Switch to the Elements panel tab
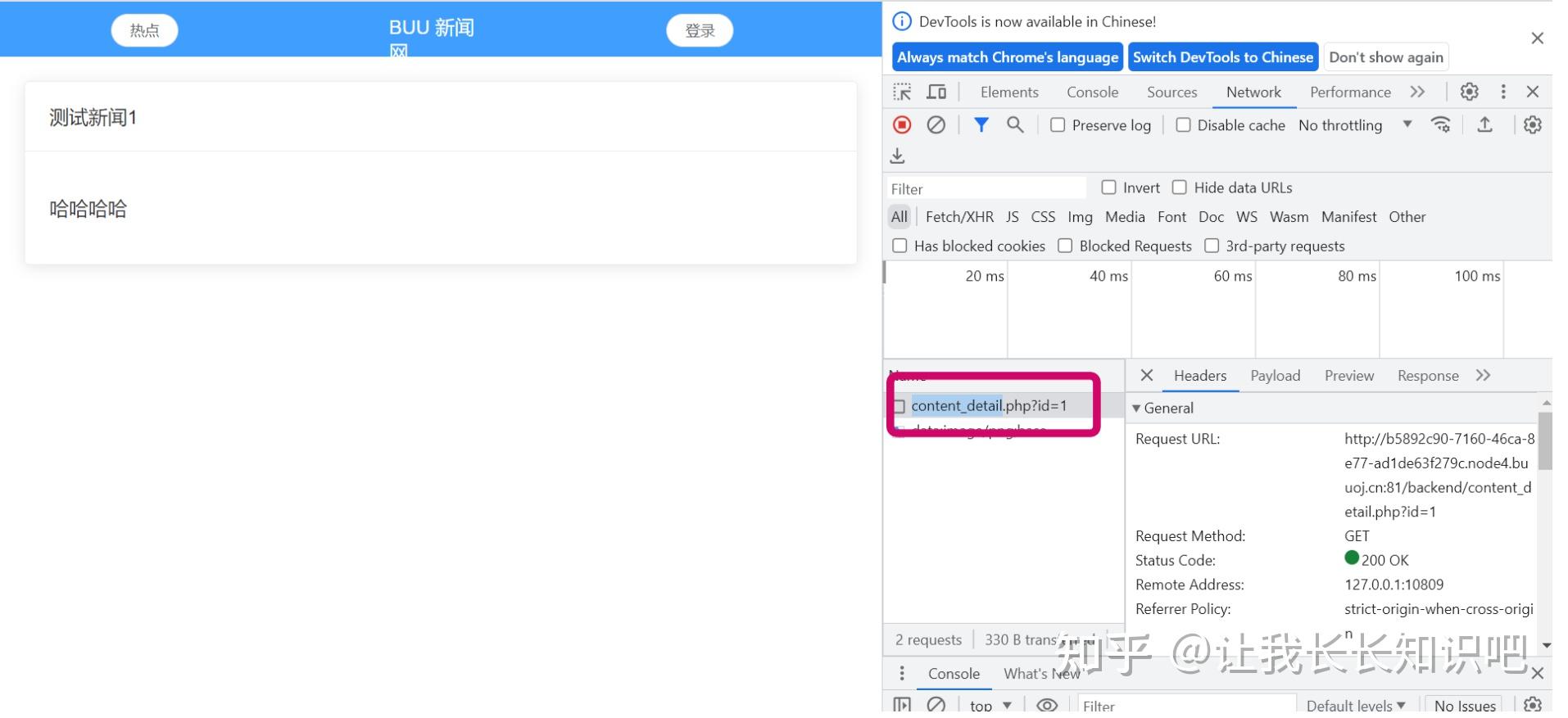Viewport: 1568px width, 718px height. (x=1009, y=93)
